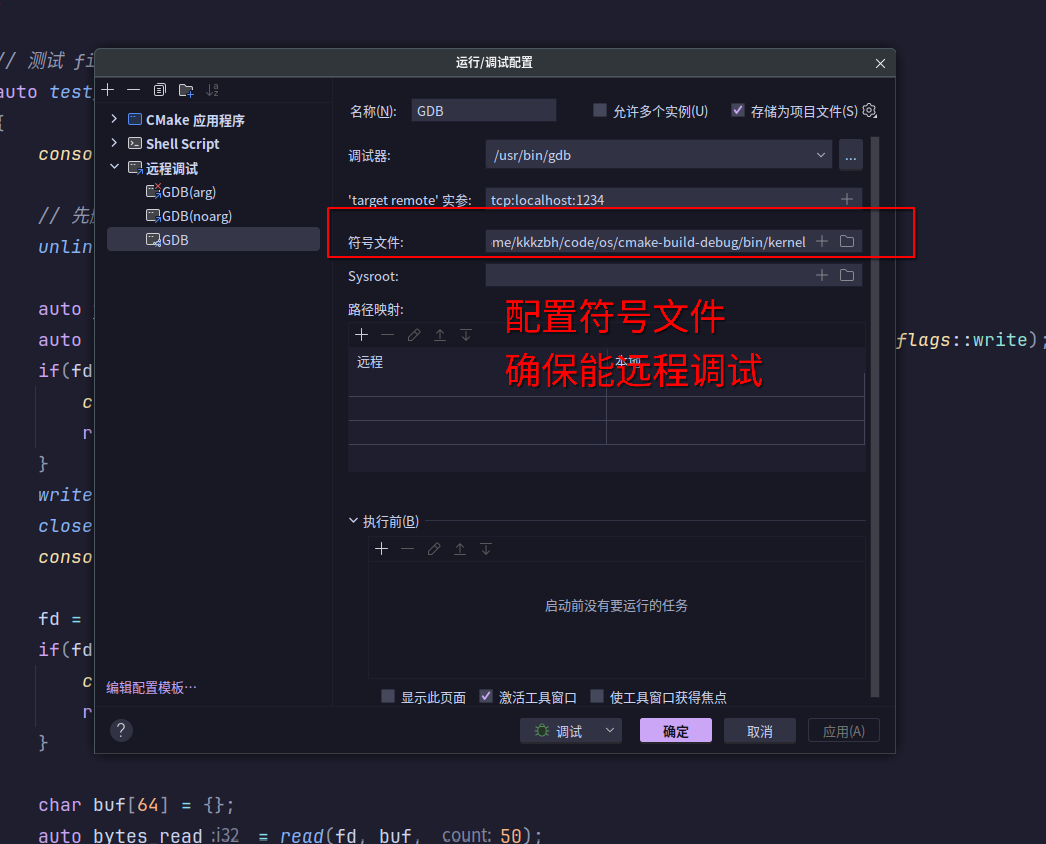
Task: Expand the CMake 应用程序 tree node
Action: pyautogui.click(x=114, y=119)
